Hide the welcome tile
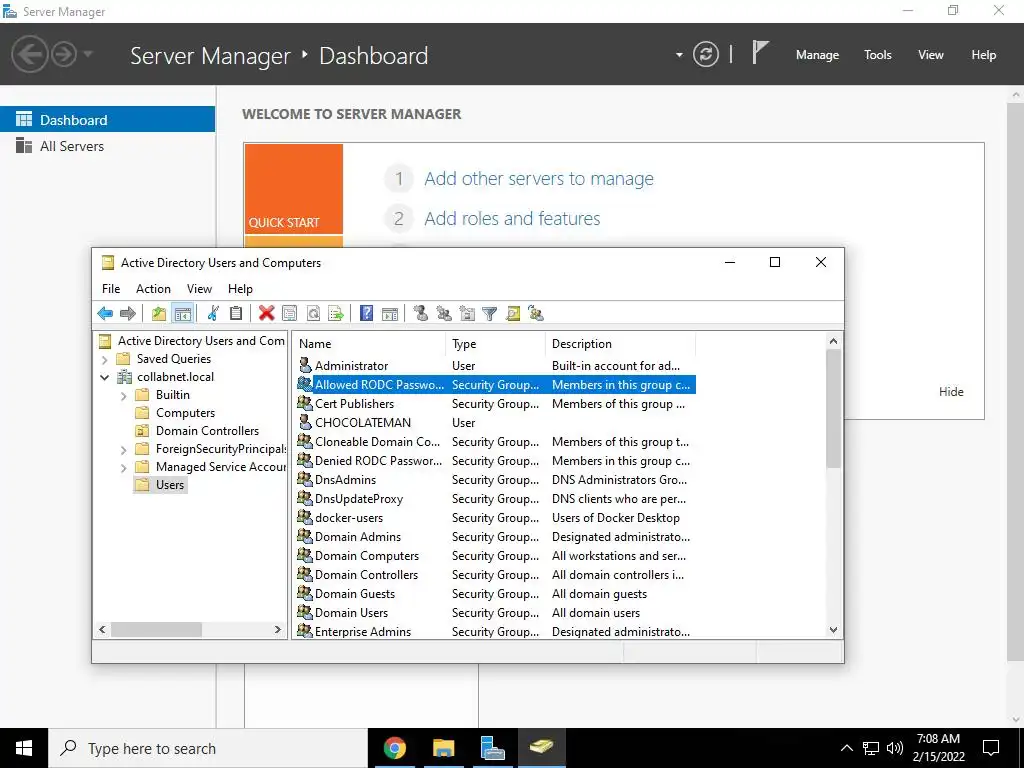This screenshot has width=1024, height=768. click(951, 392)
